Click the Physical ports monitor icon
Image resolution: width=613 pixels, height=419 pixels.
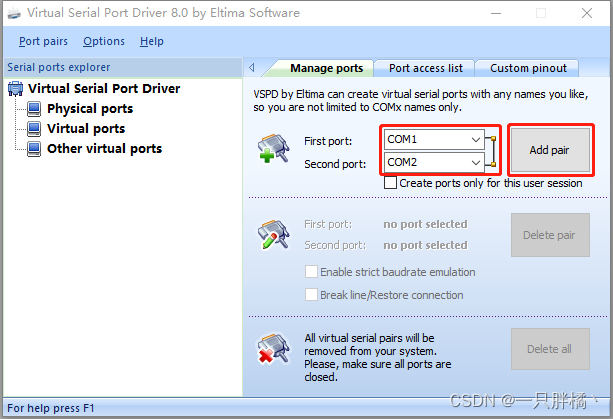34,109
